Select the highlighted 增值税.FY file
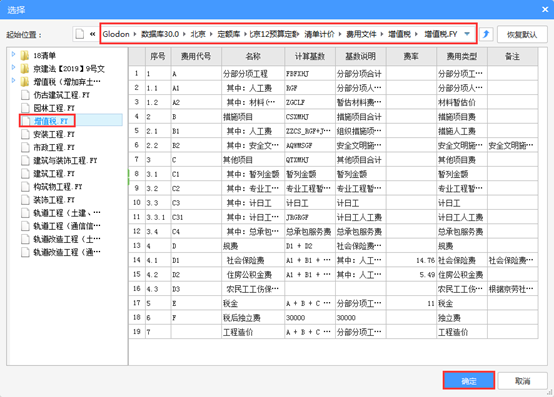This screenshot has height=397, width=554. click(x=51, y=121)
